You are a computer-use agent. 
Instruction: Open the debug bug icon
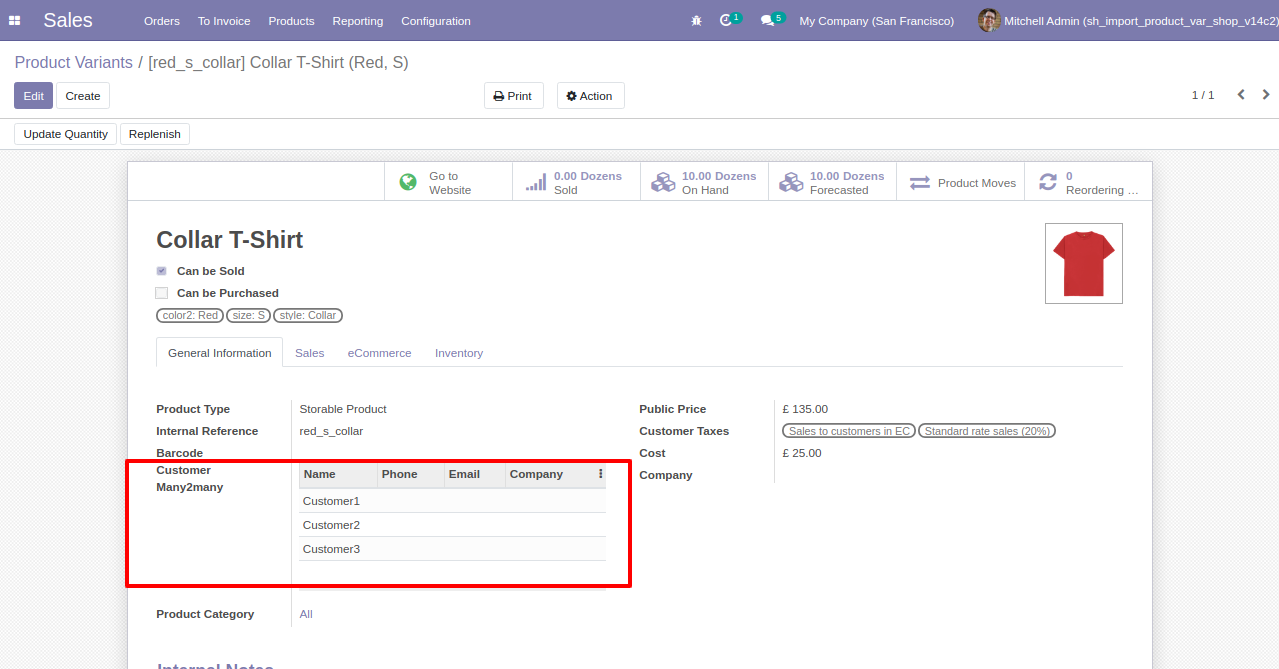697,21
